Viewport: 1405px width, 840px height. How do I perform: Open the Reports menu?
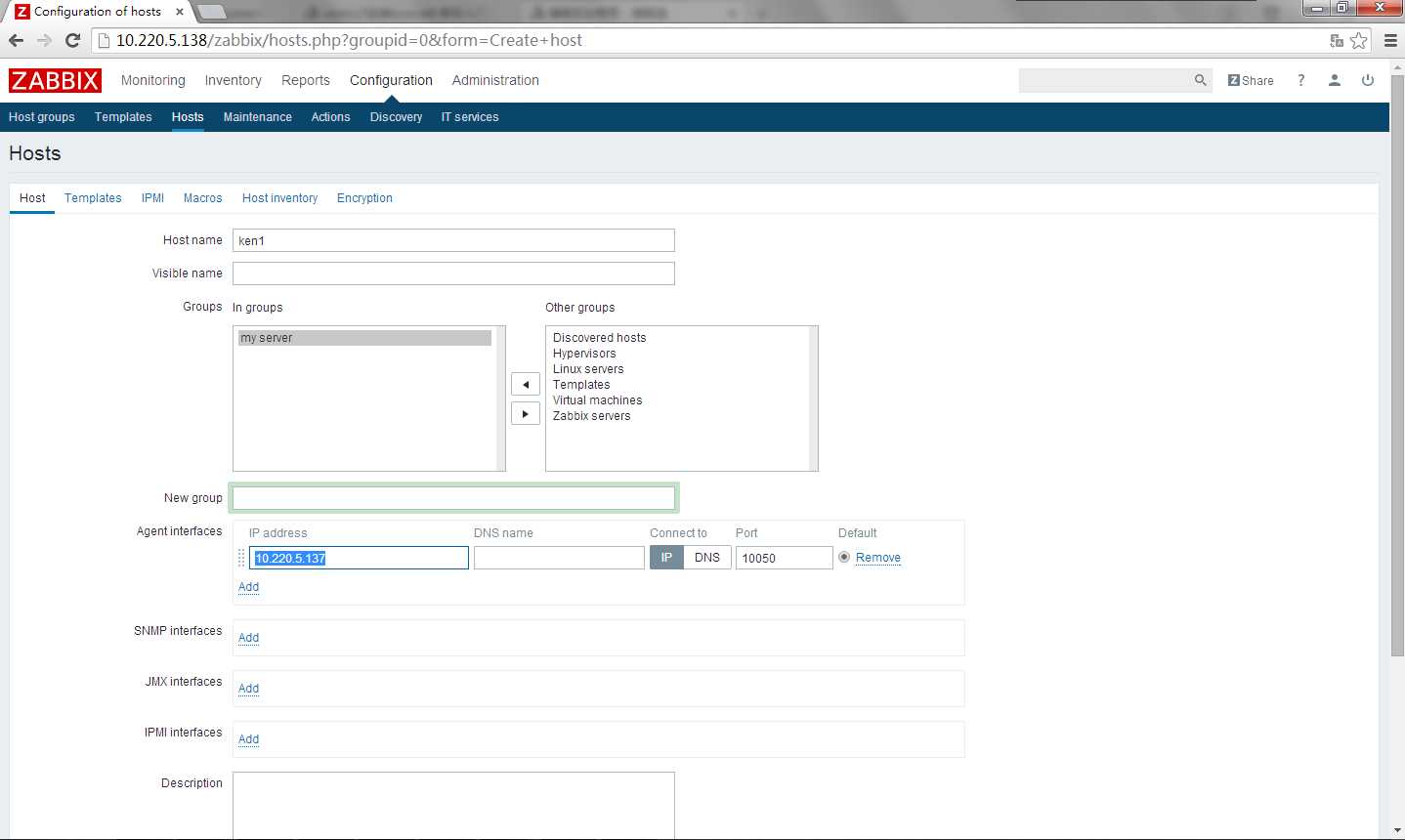pos(306,80)
